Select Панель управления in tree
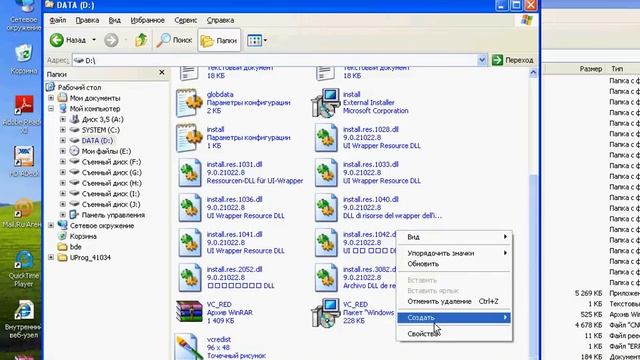 [113, 215]
